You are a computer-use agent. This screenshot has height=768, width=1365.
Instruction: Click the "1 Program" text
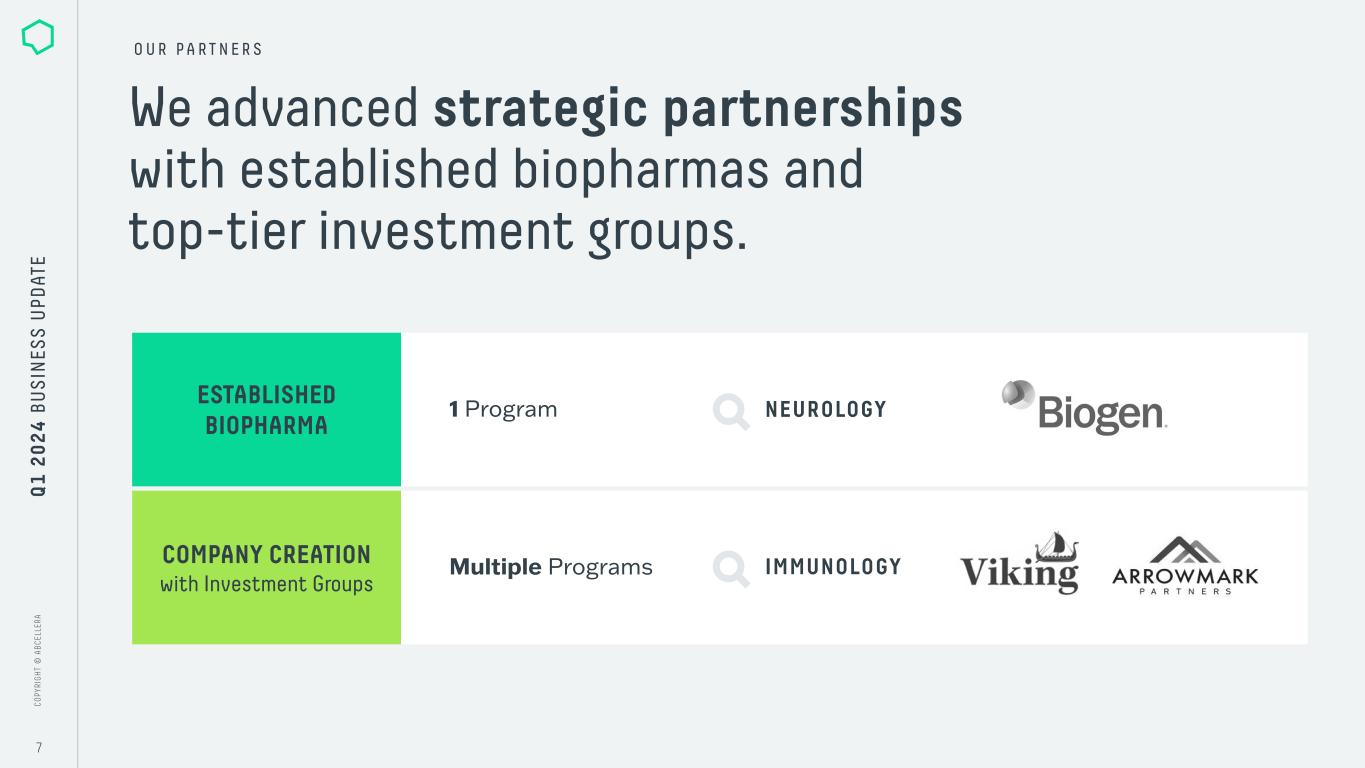coord(503,409)
